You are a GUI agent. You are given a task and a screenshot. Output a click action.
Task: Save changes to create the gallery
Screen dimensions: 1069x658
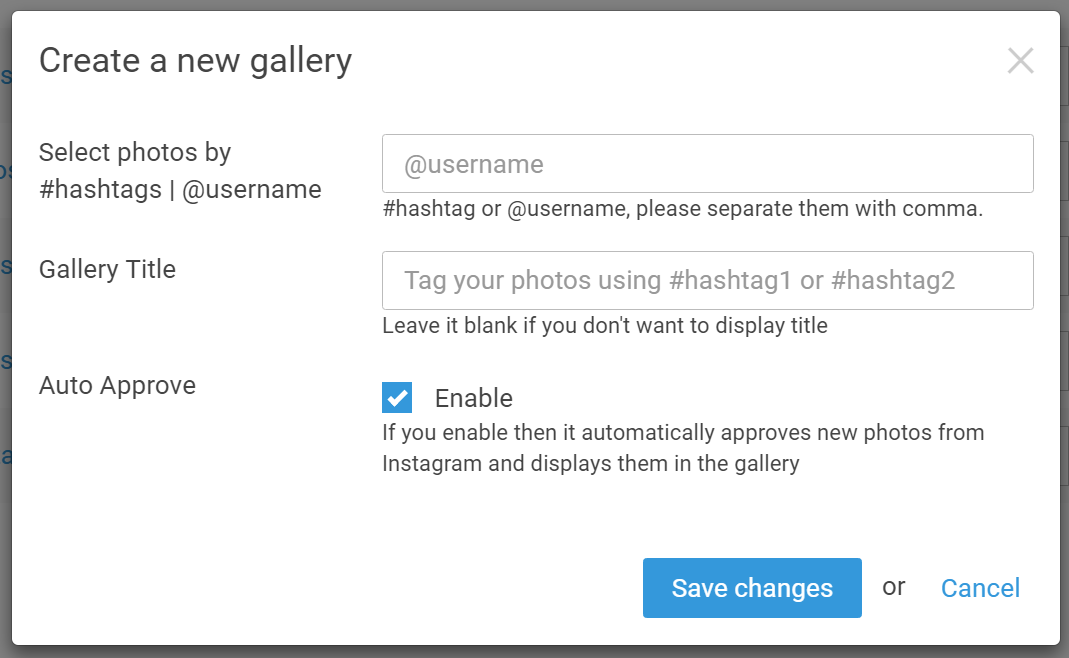[x=752, y=588]
